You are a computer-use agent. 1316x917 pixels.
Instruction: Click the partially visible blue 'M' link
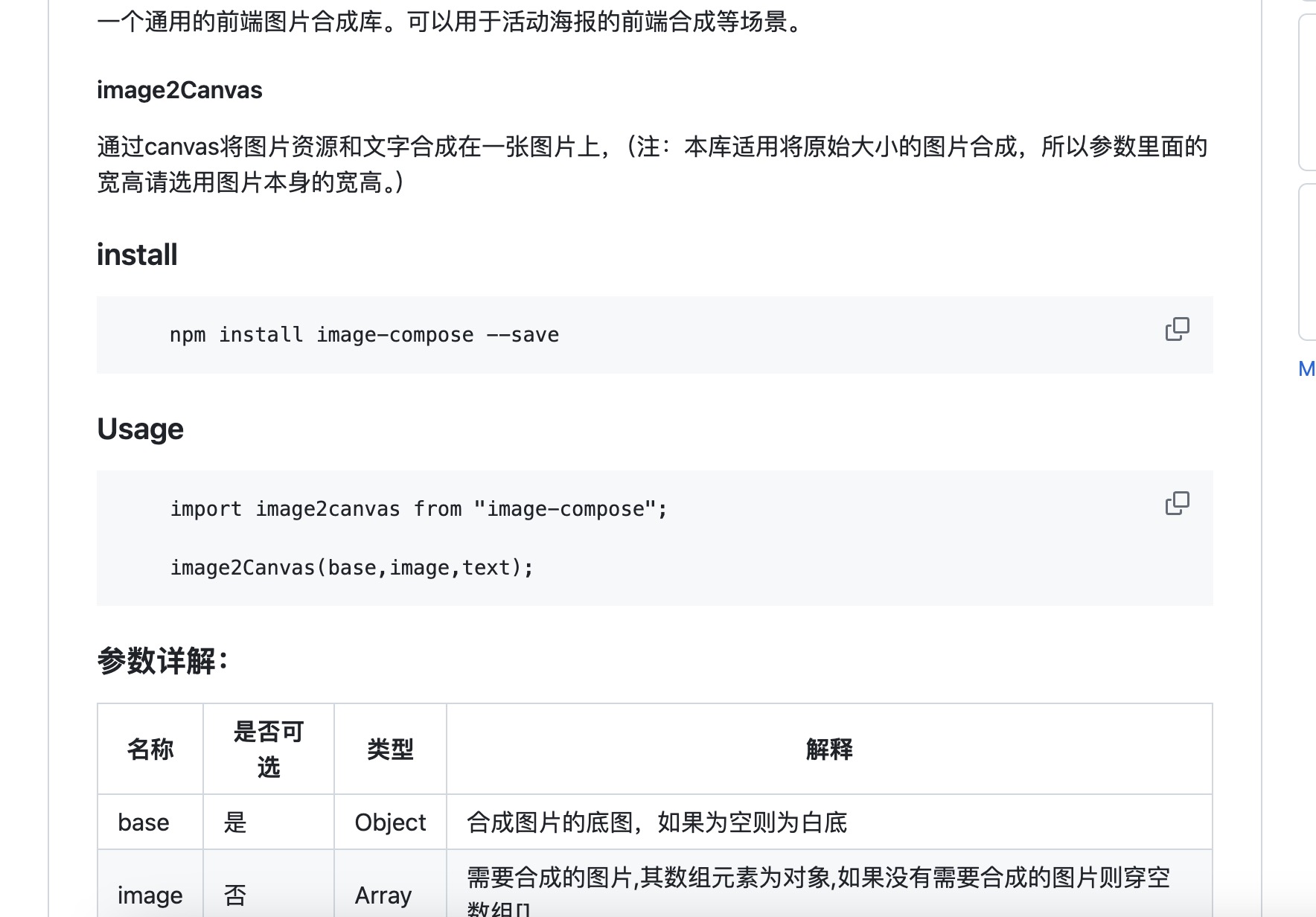pos(1306,368)
